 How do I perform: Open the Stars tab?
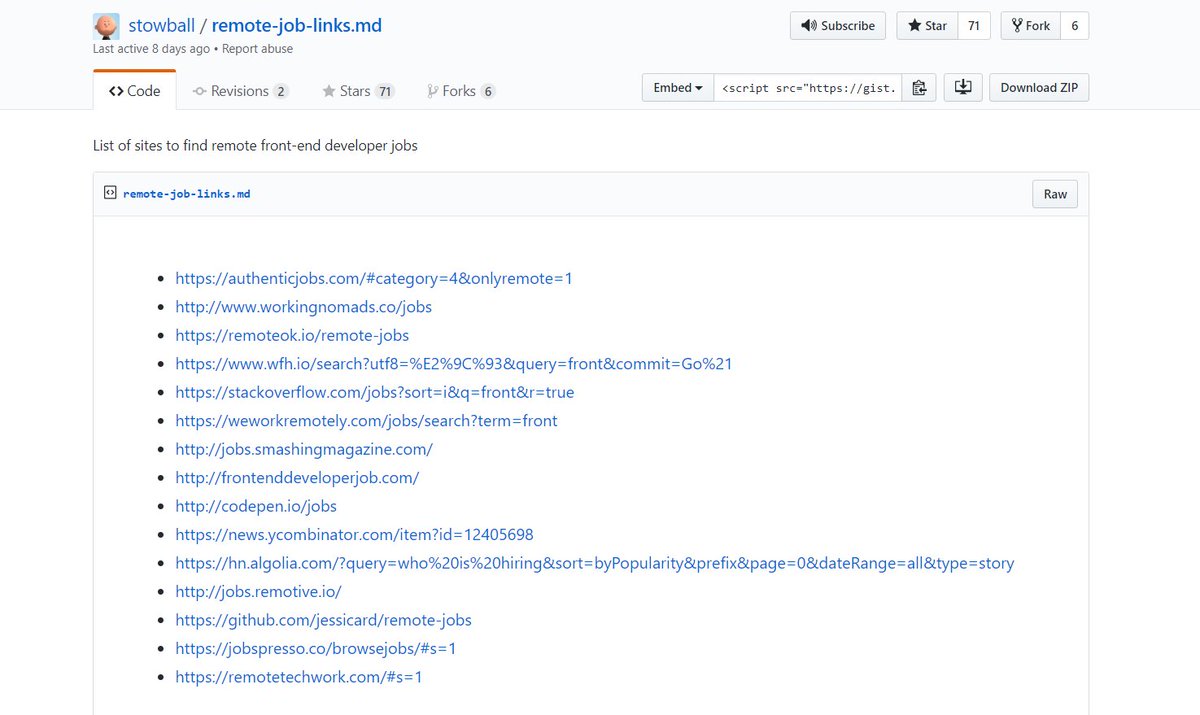coord(358,91)
